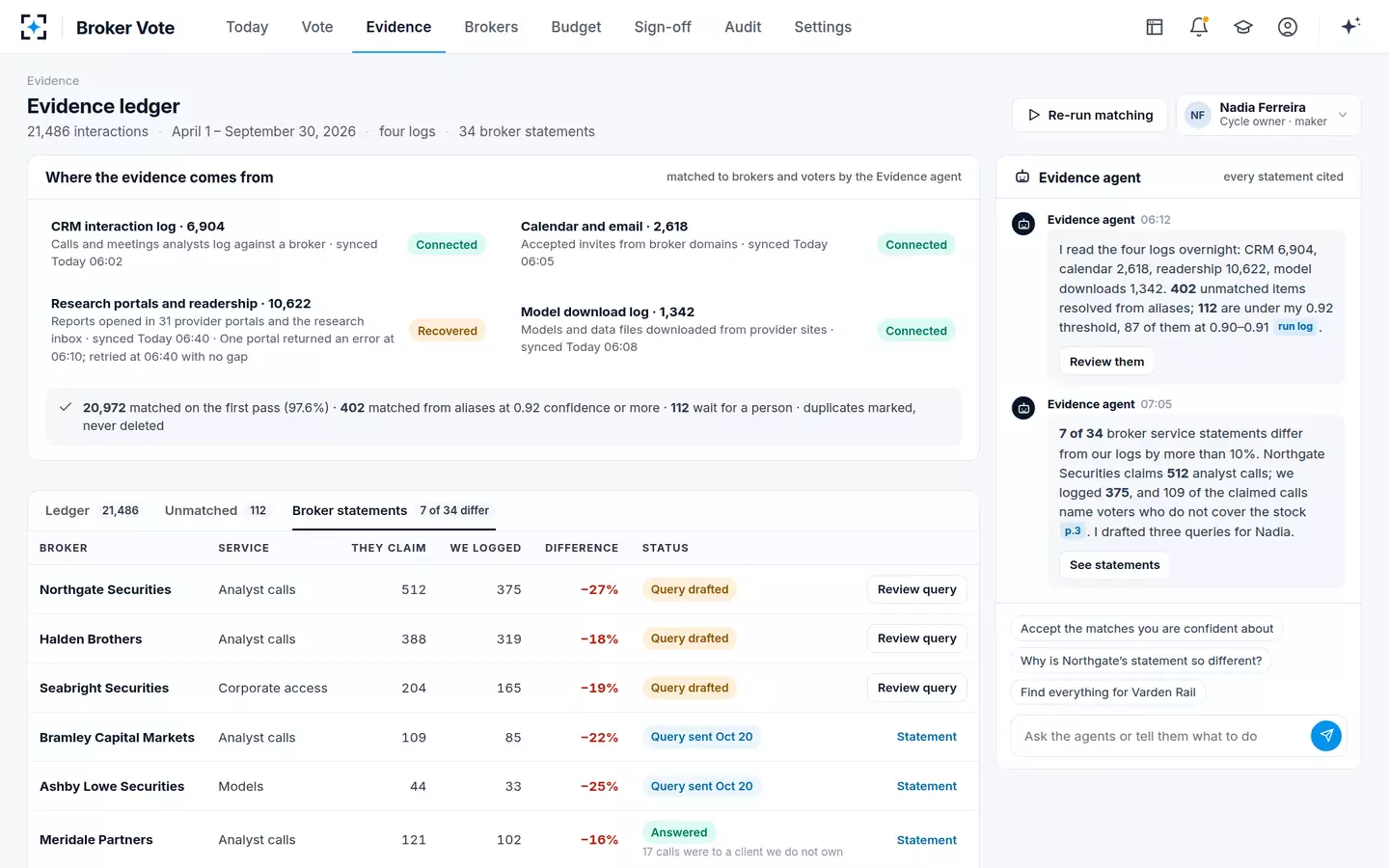Open the notifications bell
The image size is (1389, 868).
point(1199,27)
